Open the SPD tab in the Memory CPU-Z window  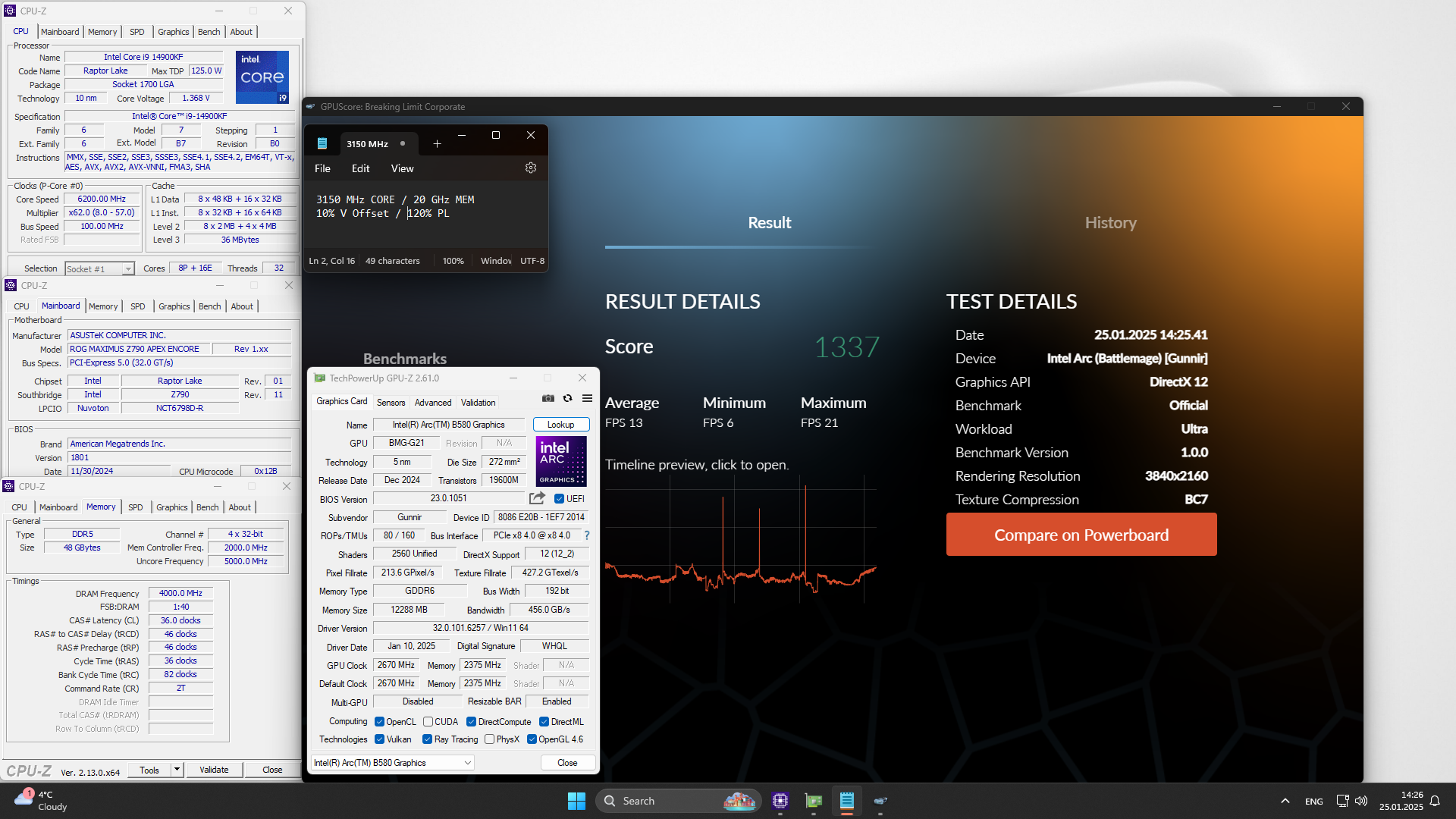click(135, 507)
